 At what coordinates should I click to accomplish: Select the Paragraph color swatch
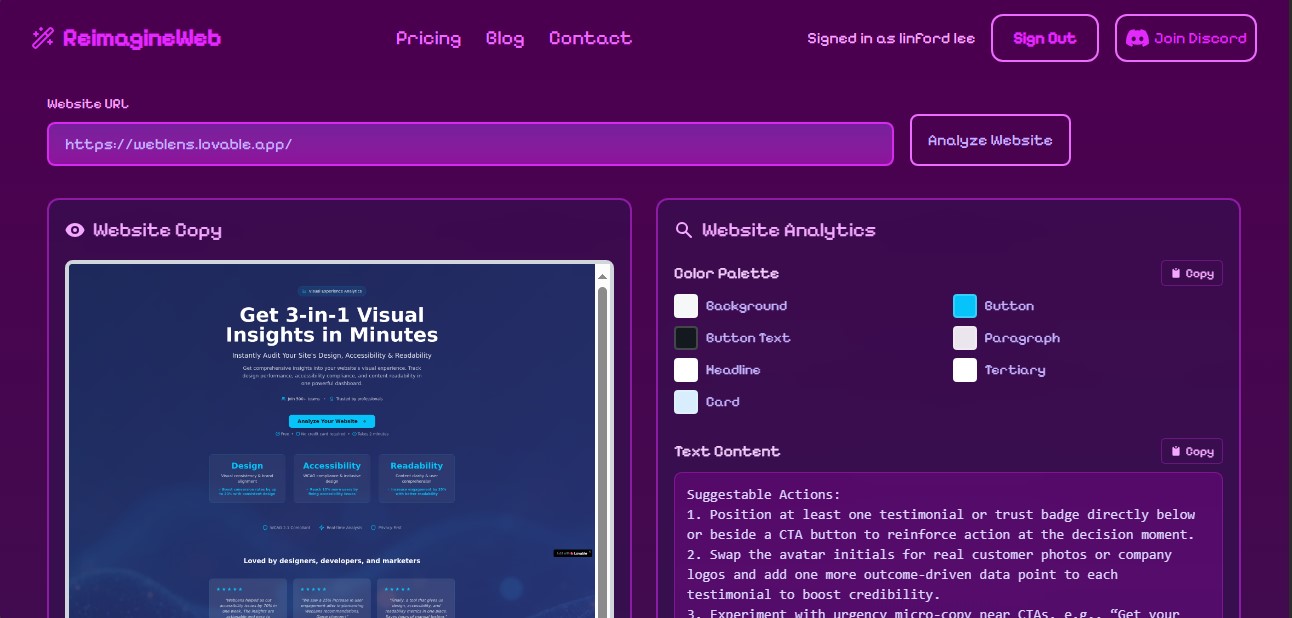(965, 338)
